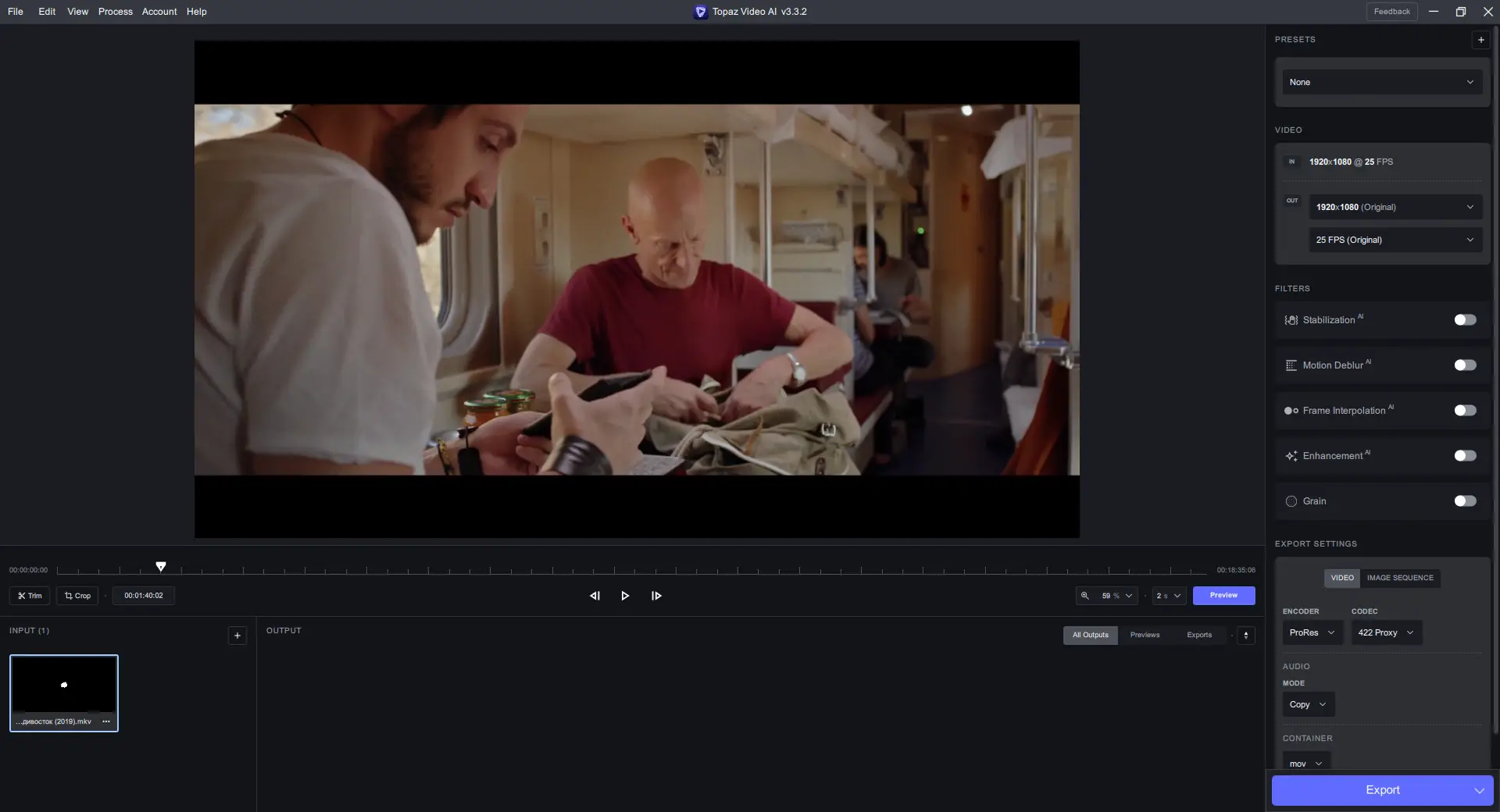Open the 2s preview duration dropdown

click(x=1169, y=596)
